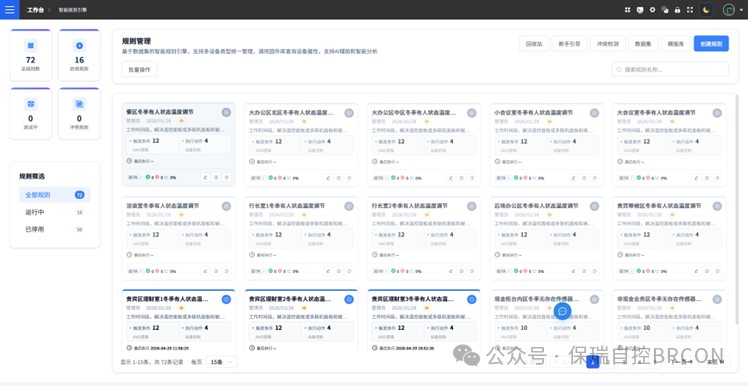Click edit pencil on 洽谈室冬季有人状态温度调节 card
This screenshot has height=386, width=748.
click(206, 271)
